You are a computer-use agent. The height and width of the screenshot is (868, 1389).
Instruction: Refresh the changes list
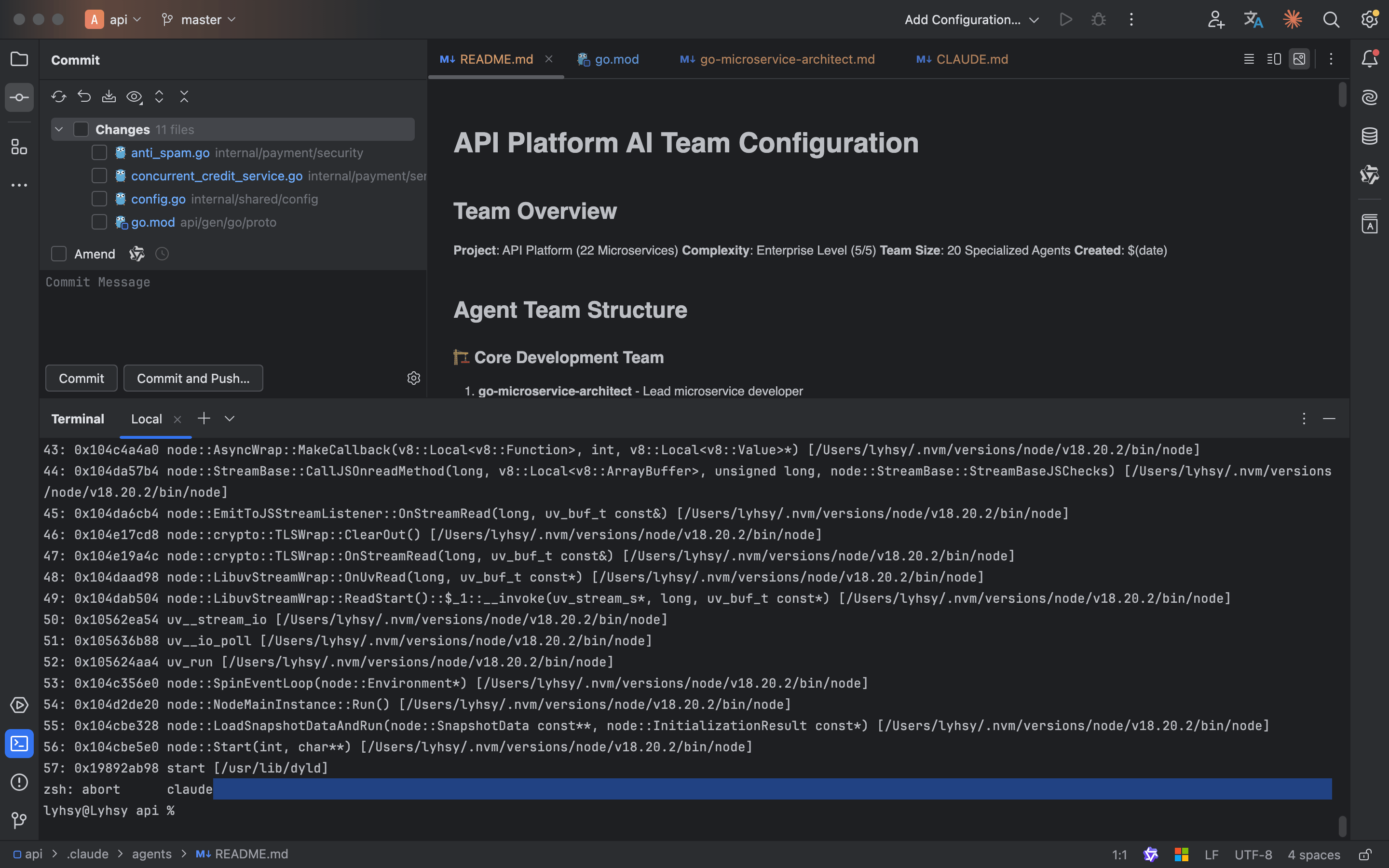click(x=58, y=96)
